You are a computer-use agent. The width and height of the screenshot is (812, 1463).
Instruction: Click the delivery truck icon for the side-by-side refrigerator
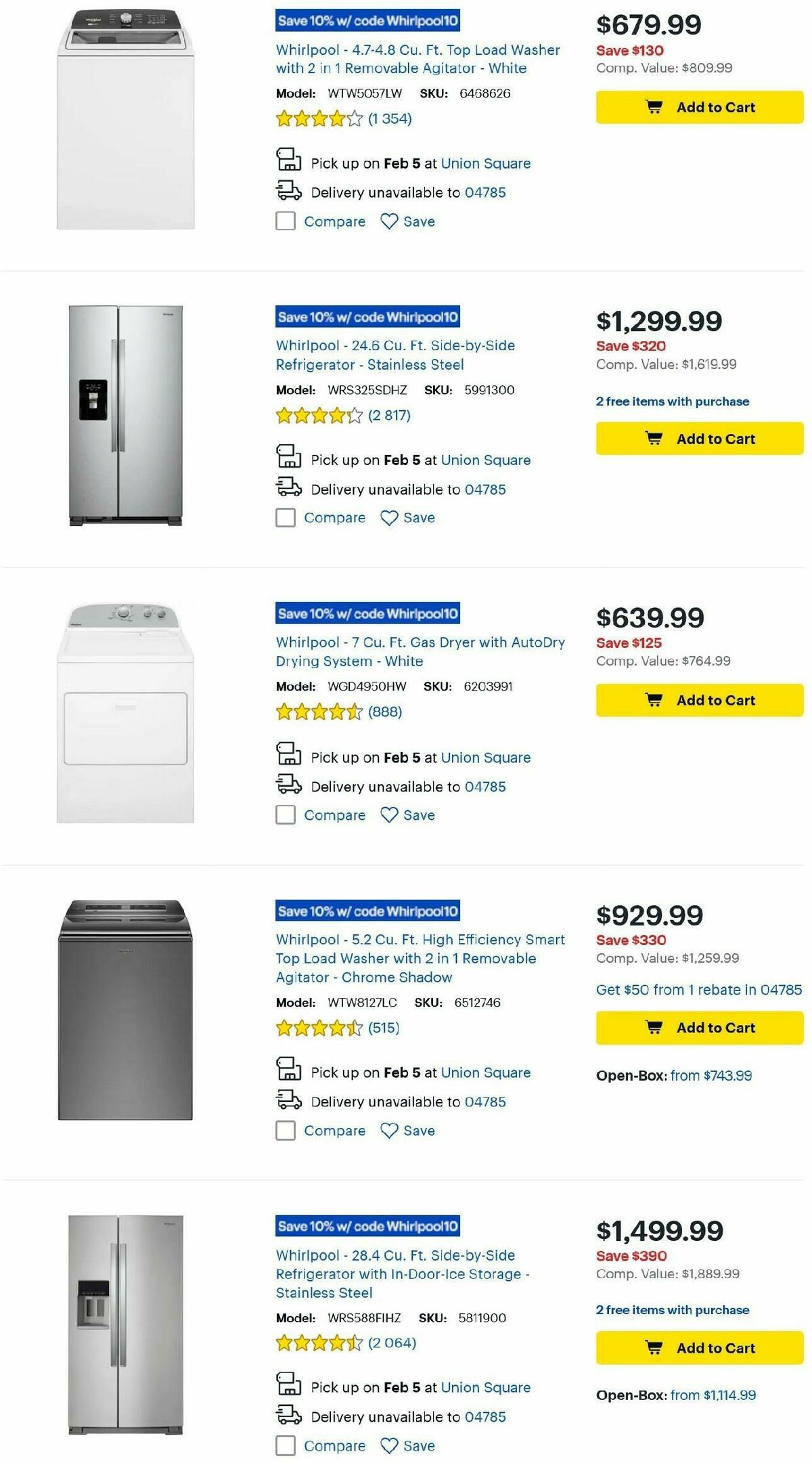pos(288,488)
